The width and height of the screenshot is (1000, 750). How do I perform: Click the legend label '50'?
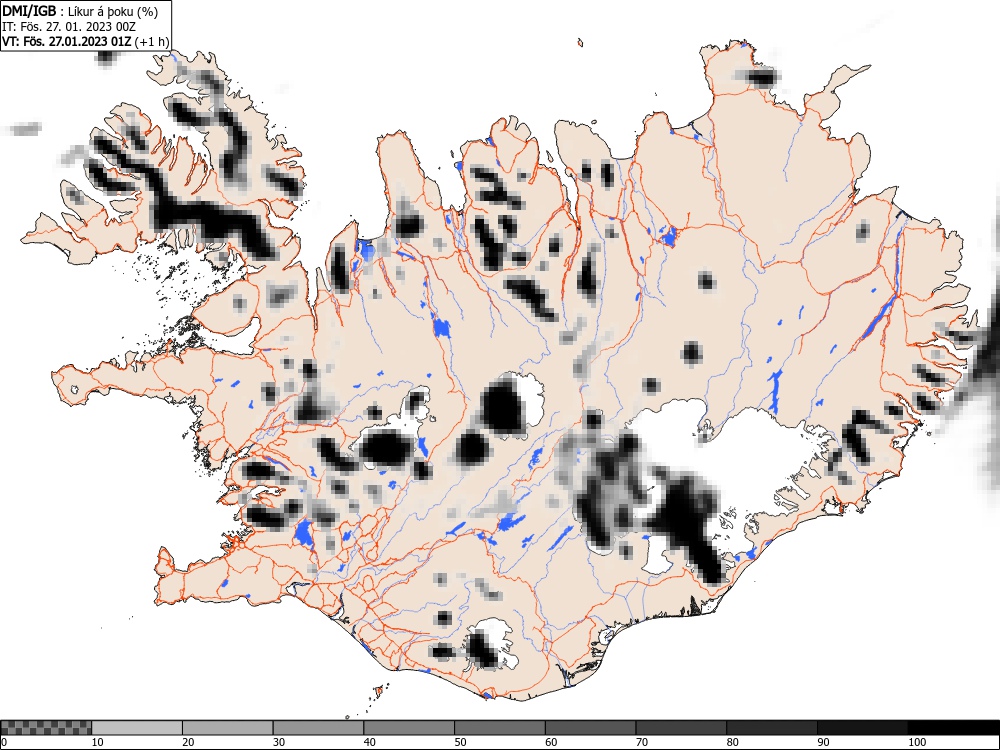pyautogui.click(x=460, y=742)
